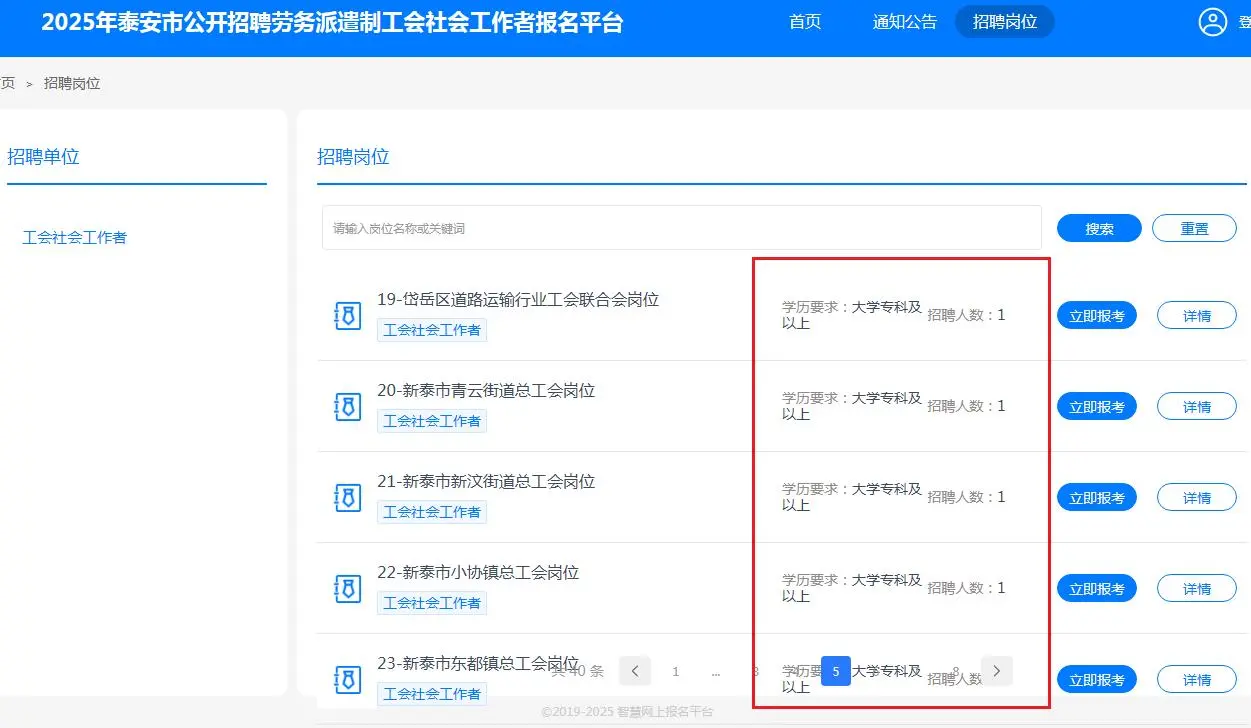
Task: Switch to the 招聘岗位 tab
Action: coord(1004,21)
